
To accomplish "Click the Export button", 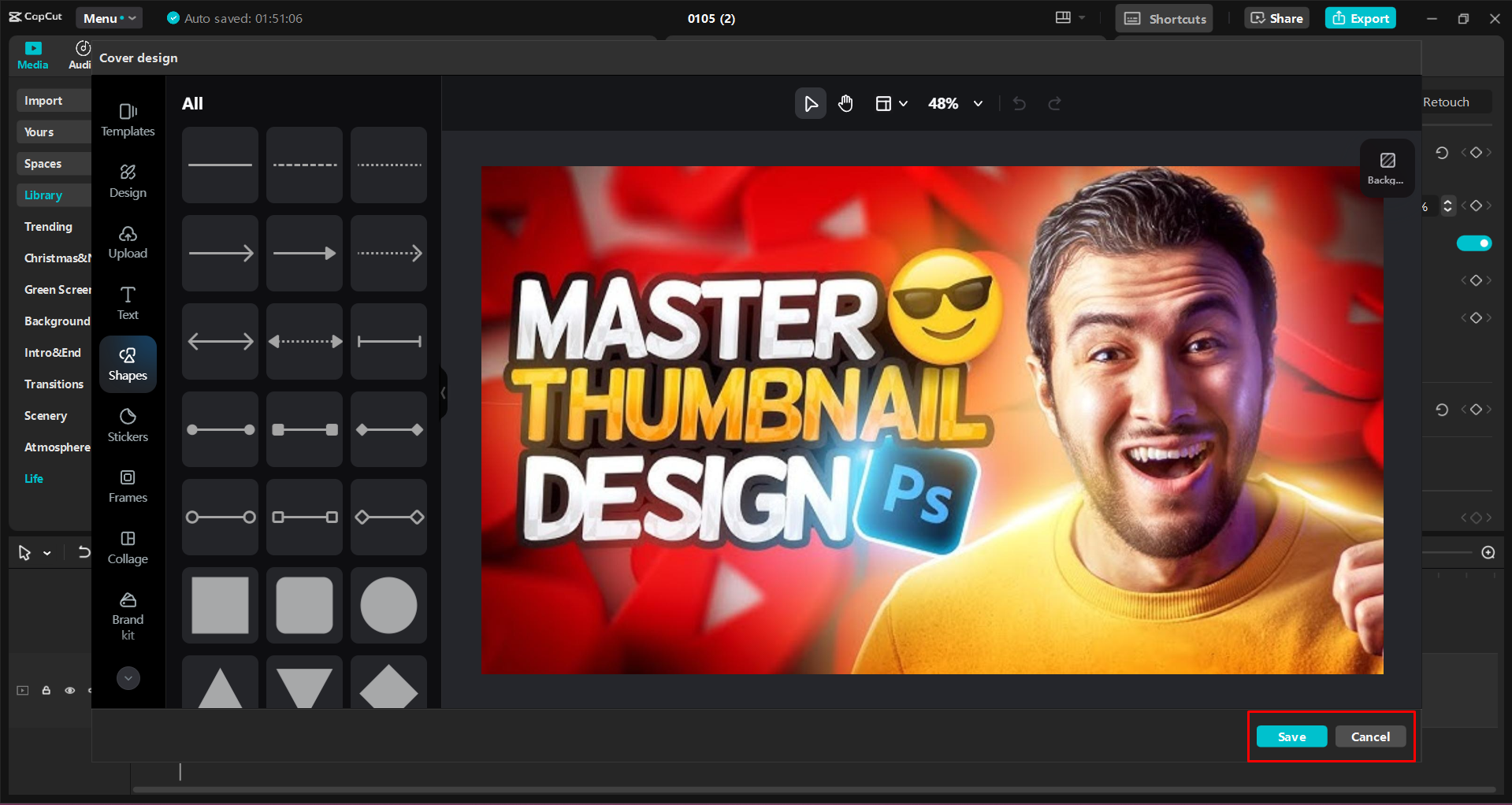I will click(x=1360, y=17).
